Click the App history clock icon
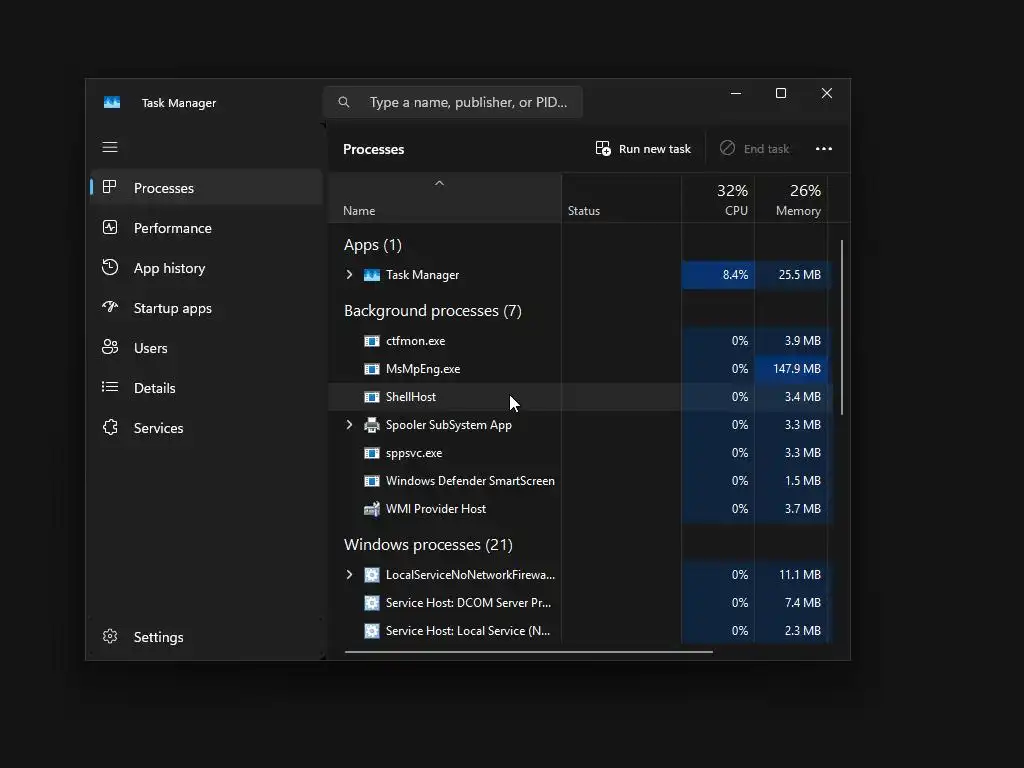This screenshot has height=768, width=1024. click(x=110, y=267)
